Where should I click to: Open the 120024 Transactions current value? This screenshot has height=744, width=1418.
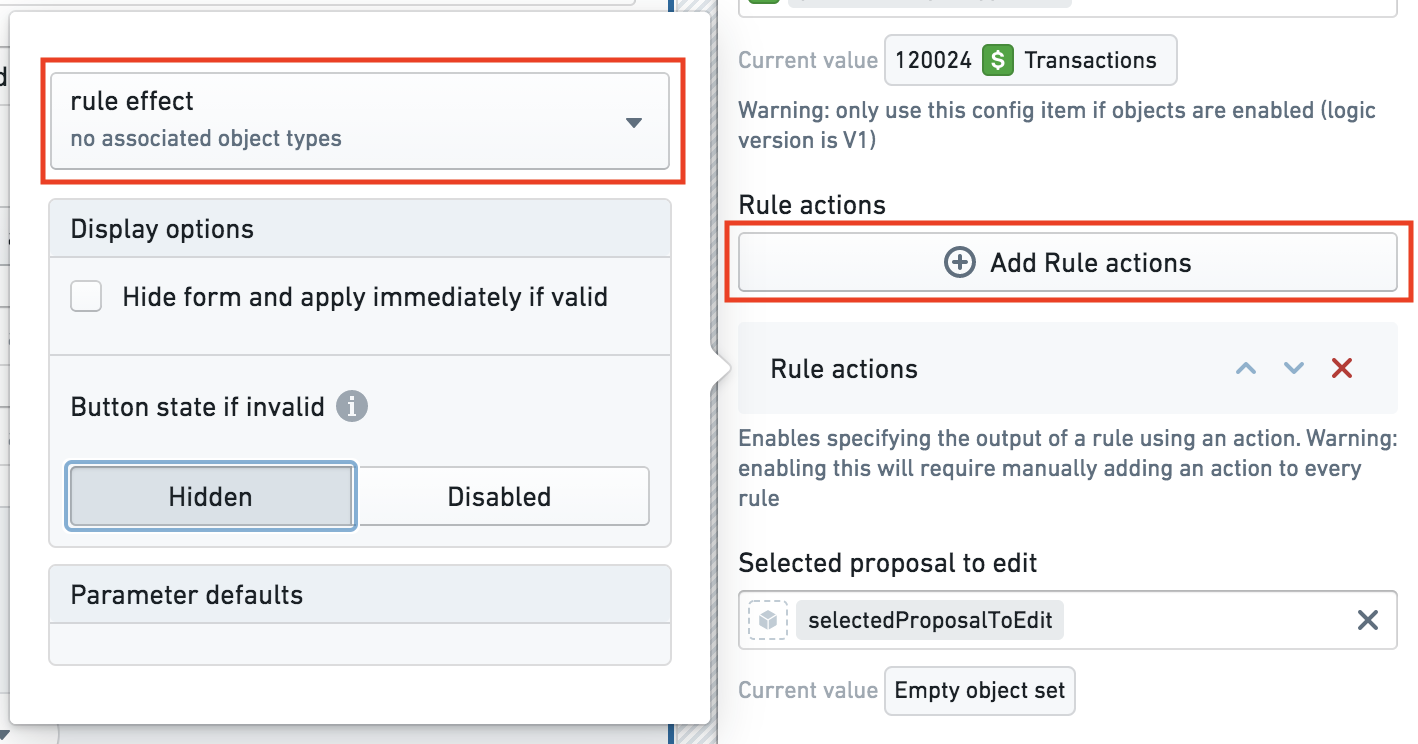pyautogui.click(x=1031, y=60)
